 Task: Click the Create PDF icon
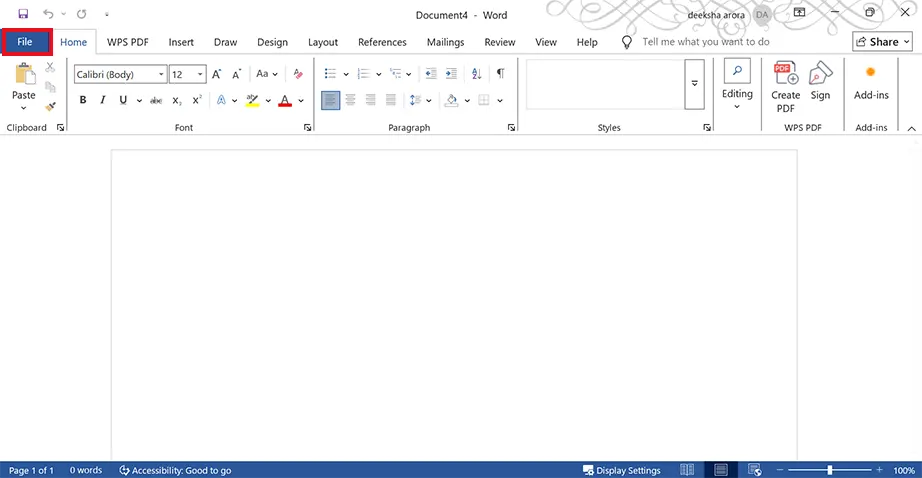pos(786,87)
